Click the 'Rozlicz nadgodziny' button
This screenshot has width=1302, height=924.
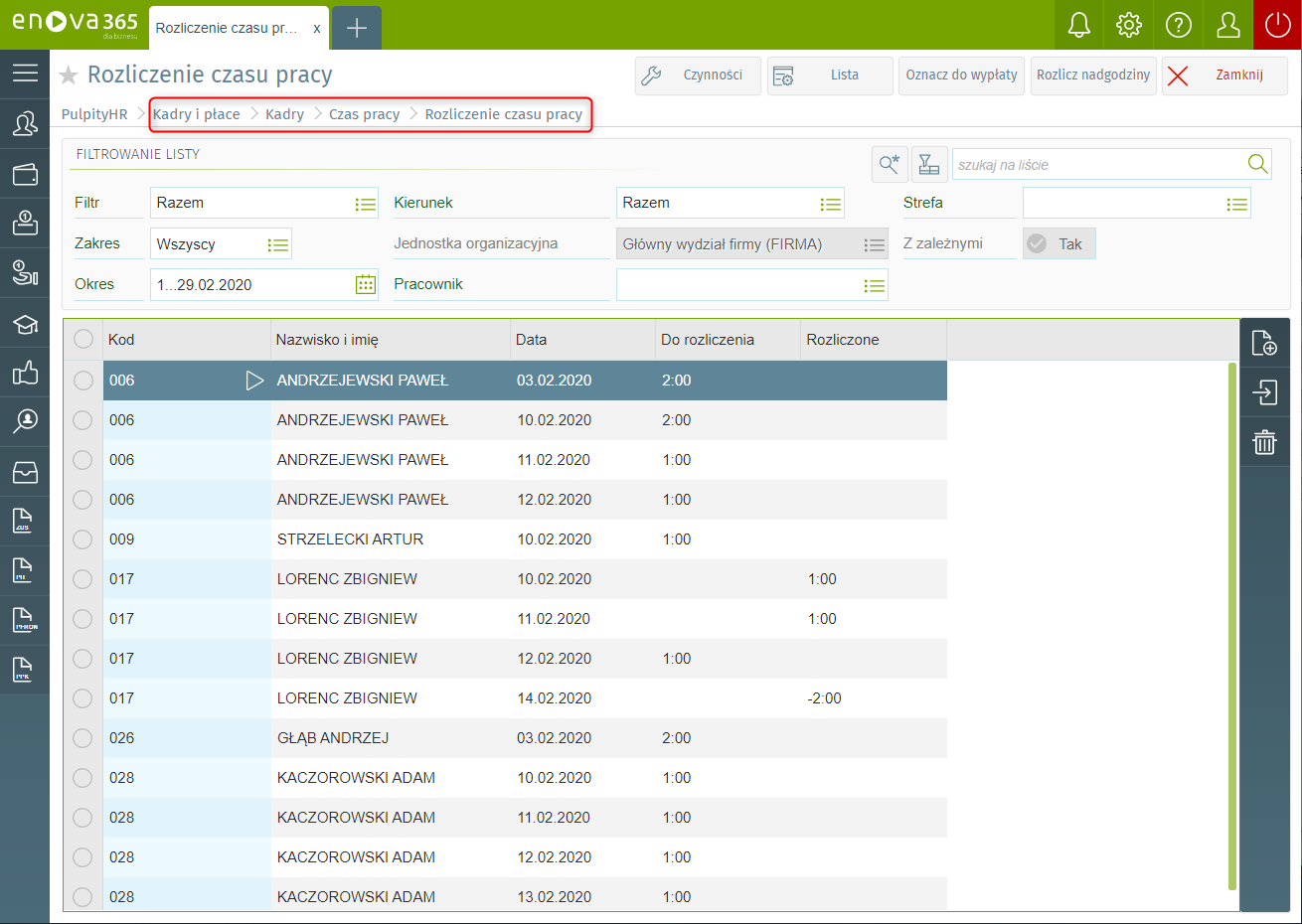tap(1093, 76)
